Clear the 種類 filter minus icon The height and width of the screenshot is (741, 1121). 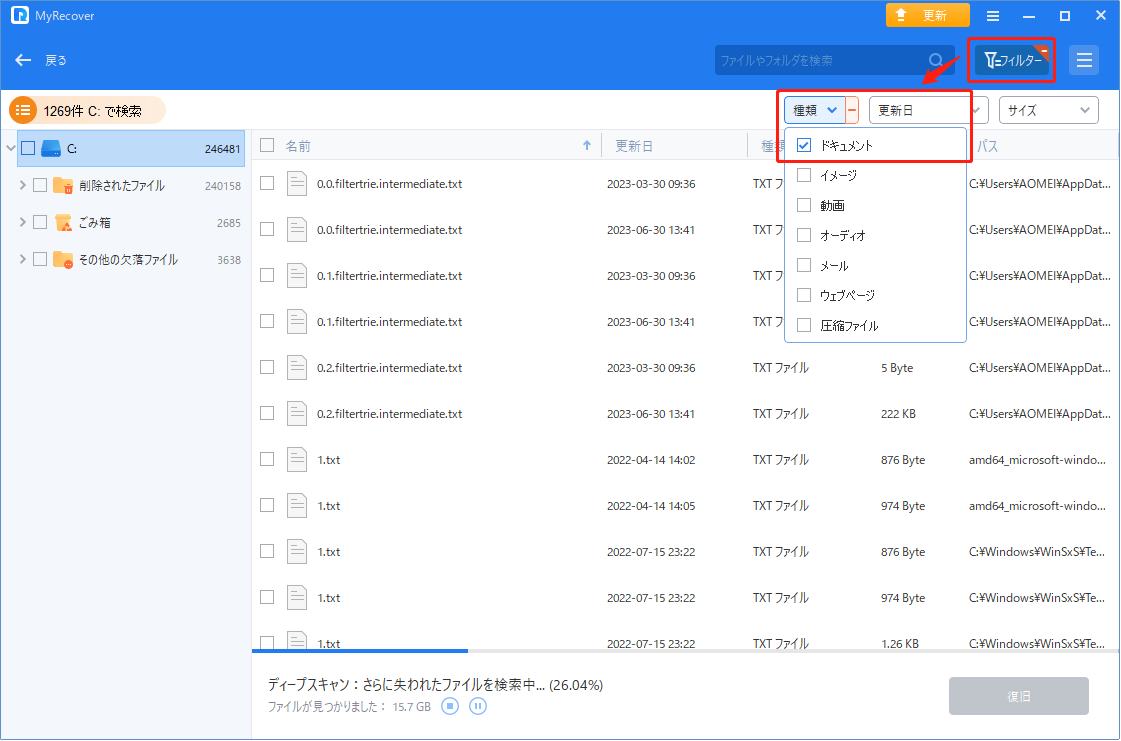click(852, 110)
